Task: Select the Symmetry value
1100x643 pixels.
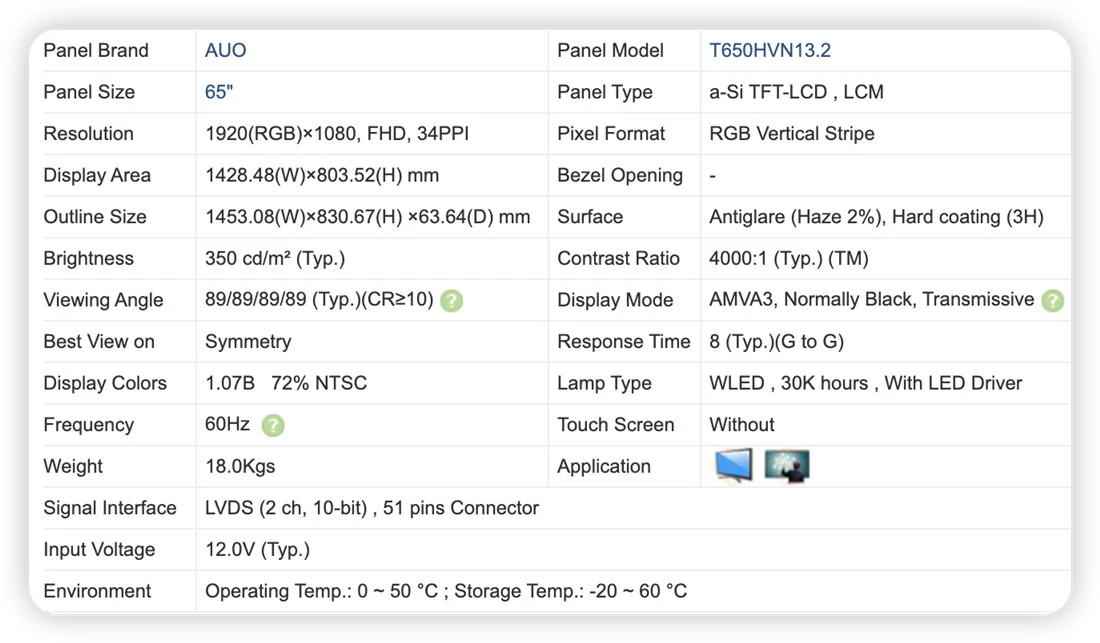Action: tap(248, 341)
